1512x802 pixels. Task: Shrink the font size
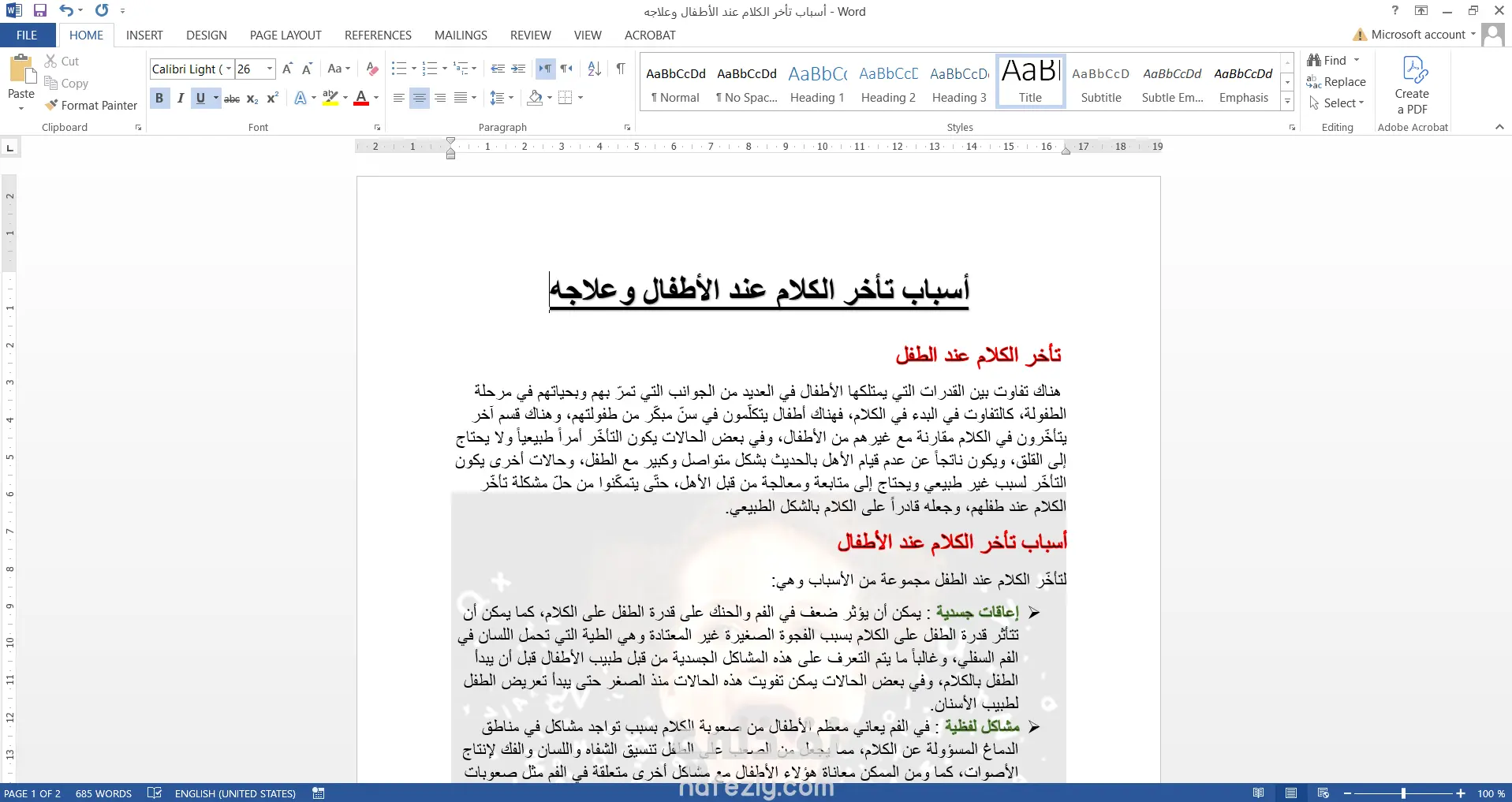(x=307, y=69)
